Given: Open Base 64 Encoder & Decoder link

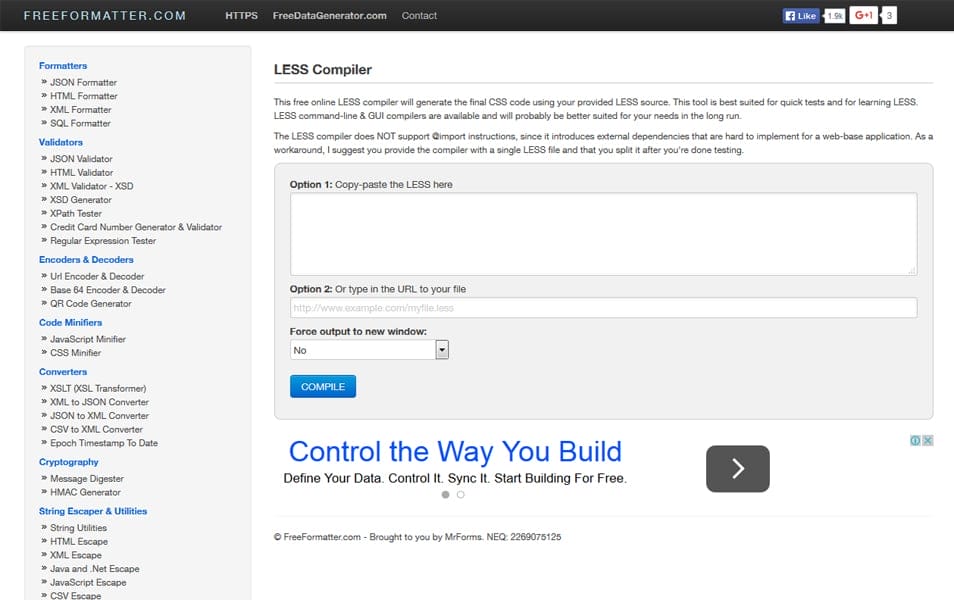Looking at the screenshot, I should click(x=108, y=290).
